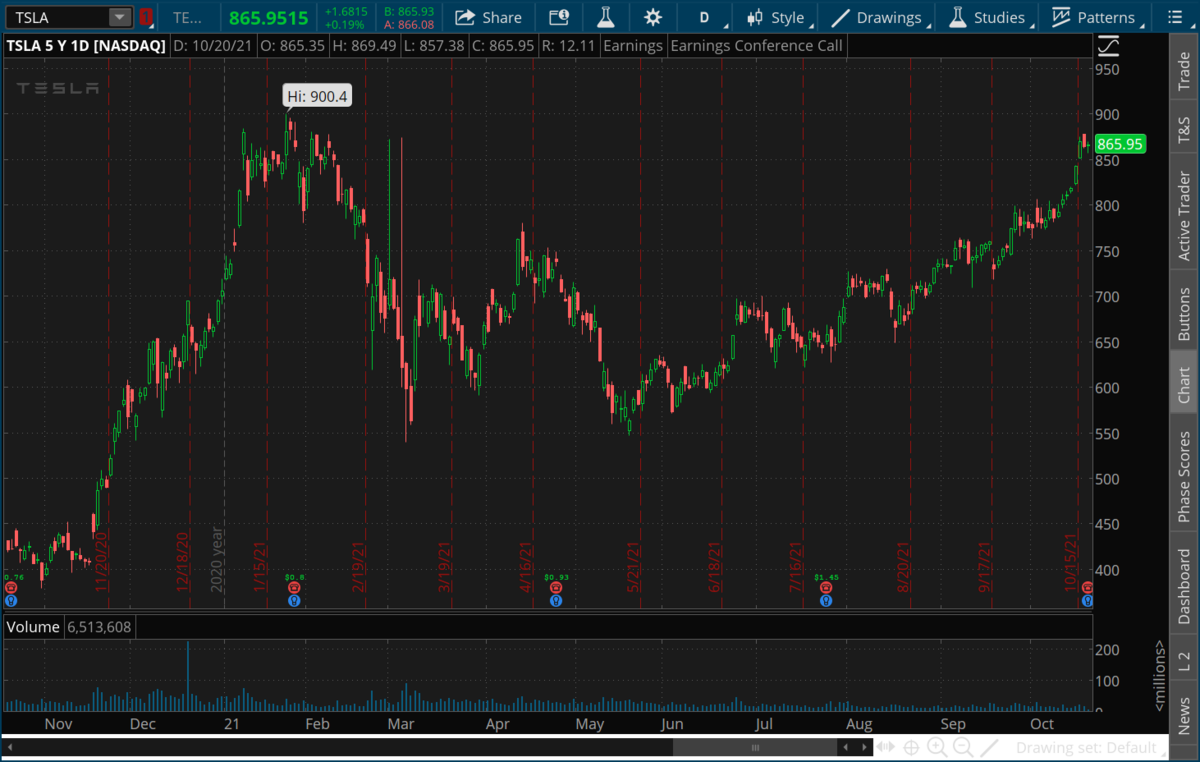The width and height of the screenshot is (1200, 762).
Task: Open the Dashboard sidebar tab
Action: pyautogui.click(x=1185, y=586)
